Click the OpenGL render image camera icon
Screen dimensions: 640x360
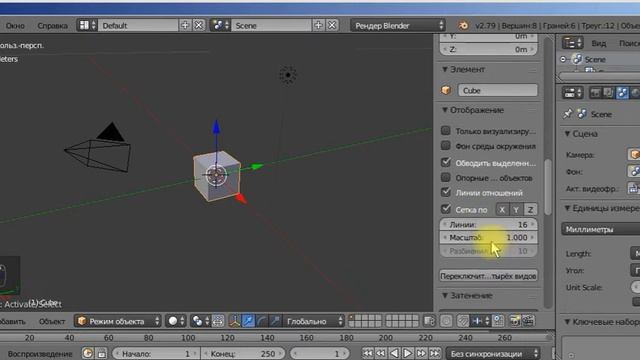[515, 321]
